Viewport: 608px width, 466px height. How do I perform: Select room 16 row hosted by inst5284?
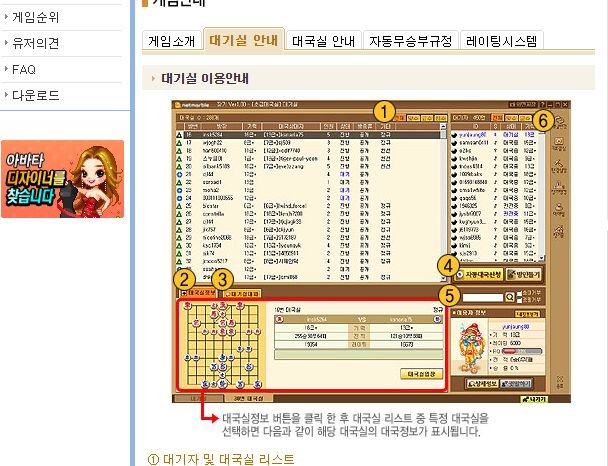tap(308, 135)
